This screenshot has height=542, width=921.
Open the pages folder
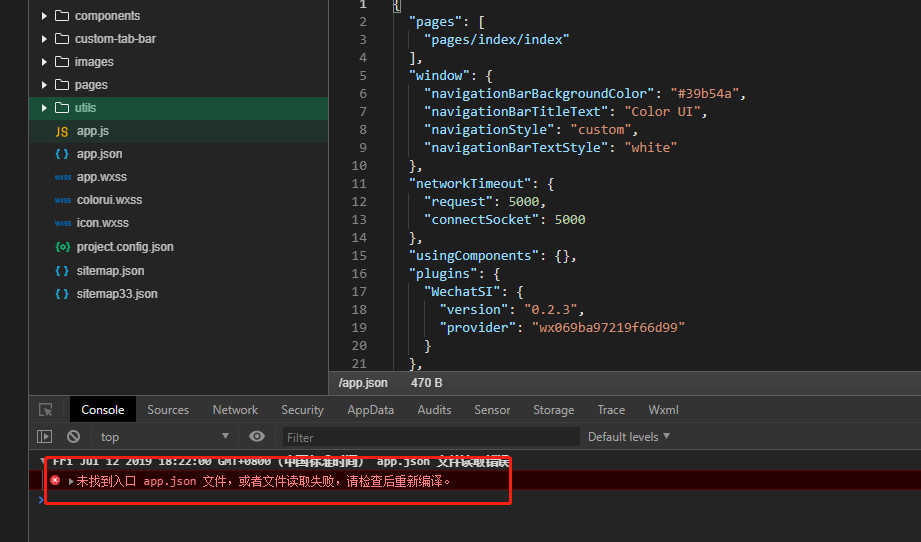point(91,85)
